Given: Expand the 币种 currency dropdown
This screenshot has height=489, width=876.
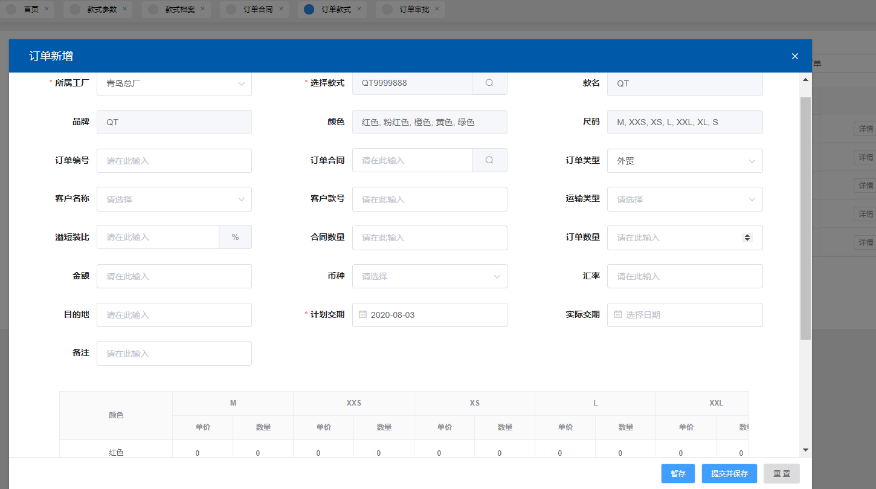Looking at the screenshot, I should click(x=496, y=276).
